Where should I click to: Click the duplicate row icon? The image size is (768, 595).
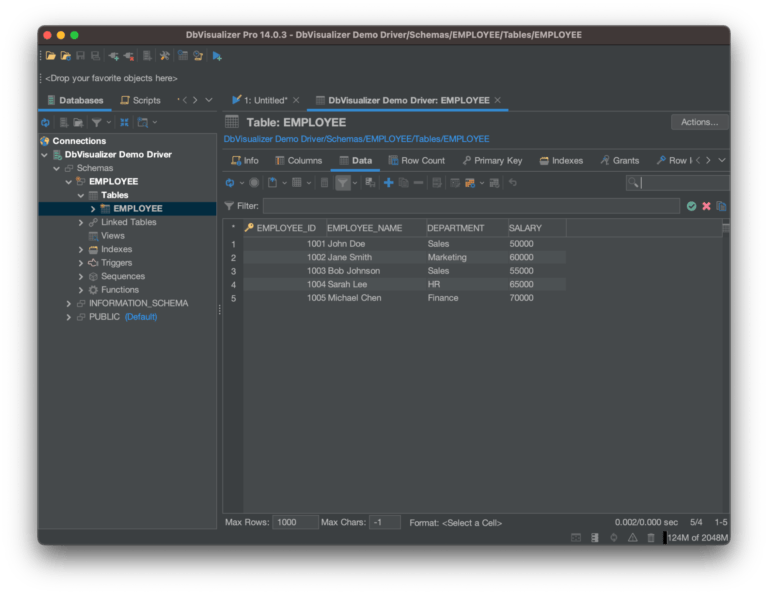point(404,183)
